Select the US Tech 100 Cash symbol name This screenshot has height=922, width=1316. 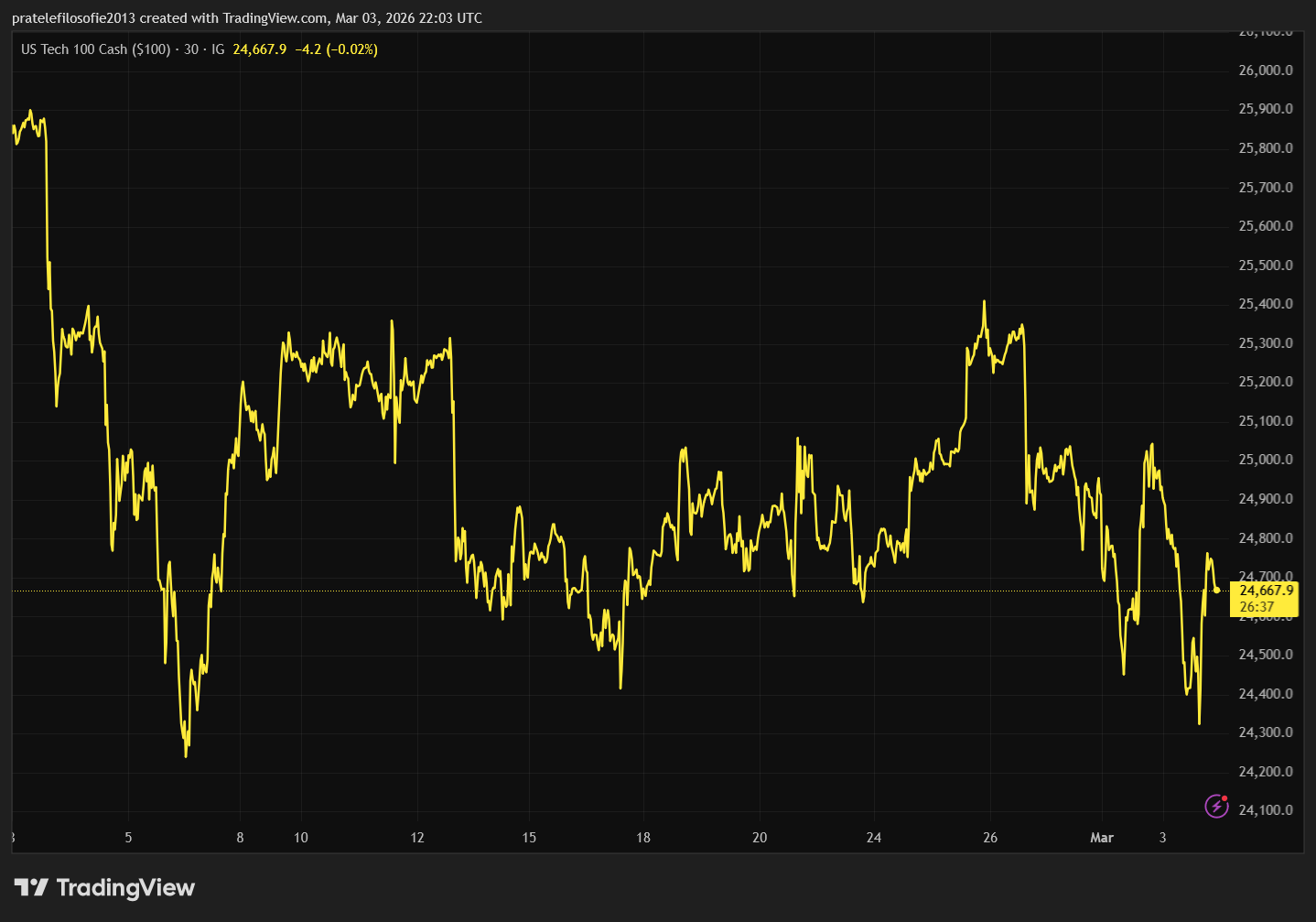pyautogui.click(x=73, y=49)
